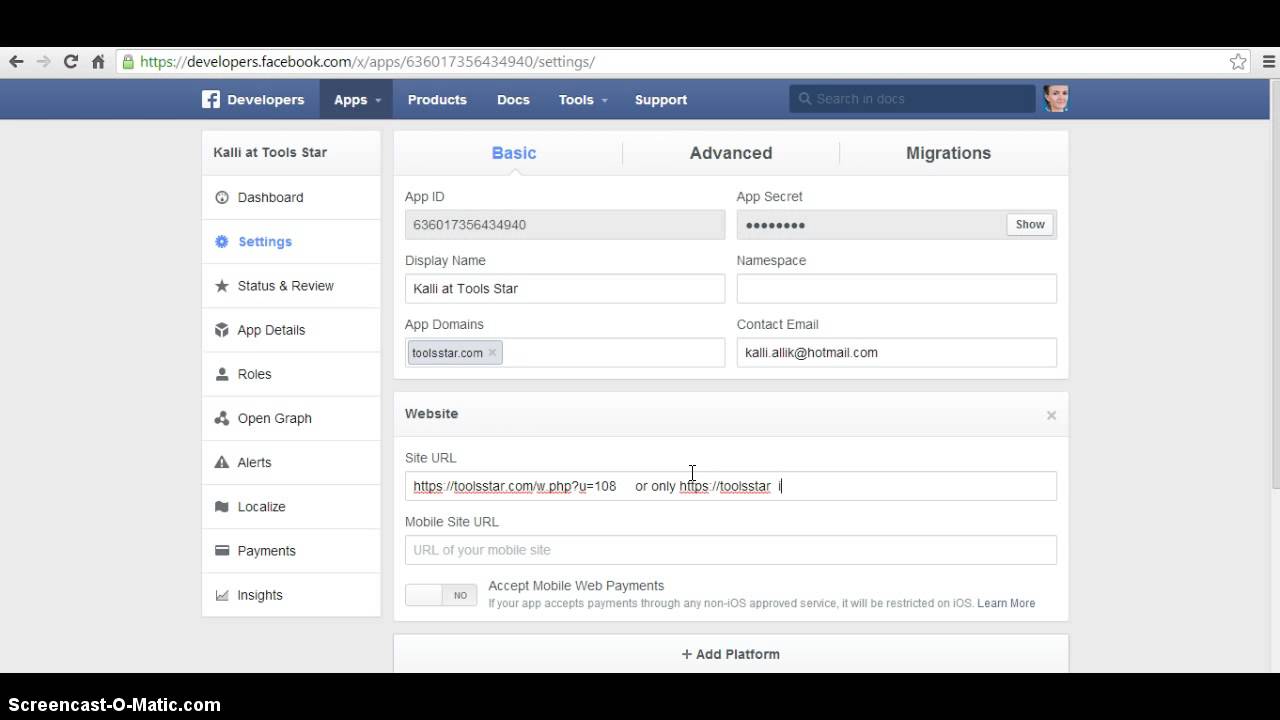Remove the toolsstar.com domain tag
Image resolution: width=1280 pixels, height=720 pixels.
click(492, 353)
